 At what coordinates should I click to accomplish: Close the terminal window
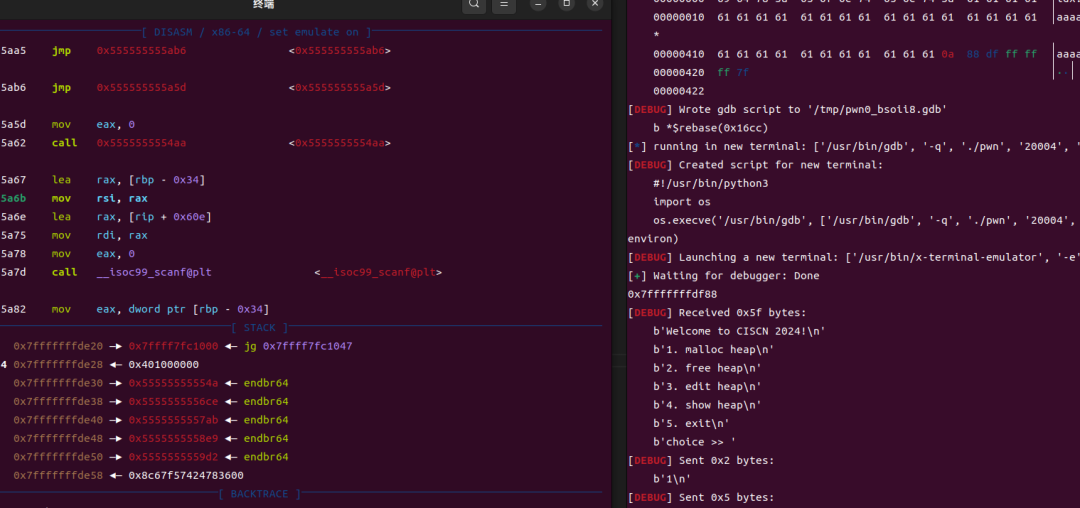pos(595,4)
